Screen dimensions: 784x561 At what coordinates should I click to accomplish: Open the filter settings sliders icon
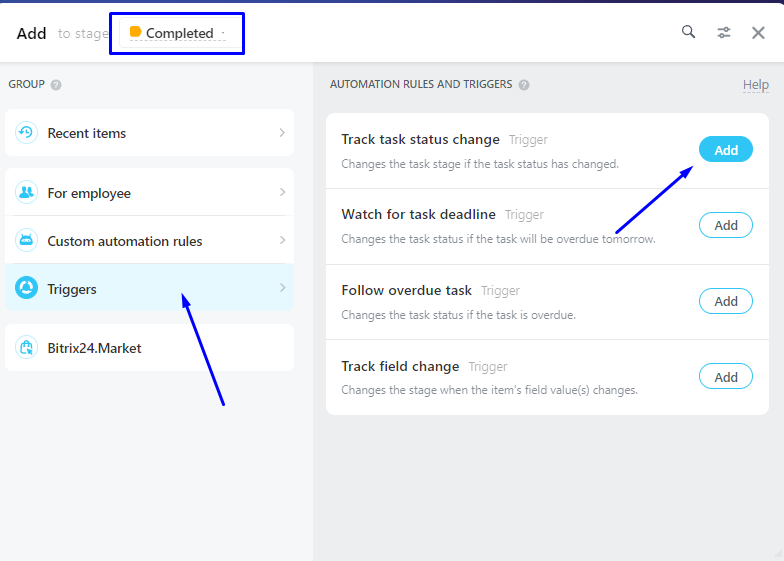point(723,33)
